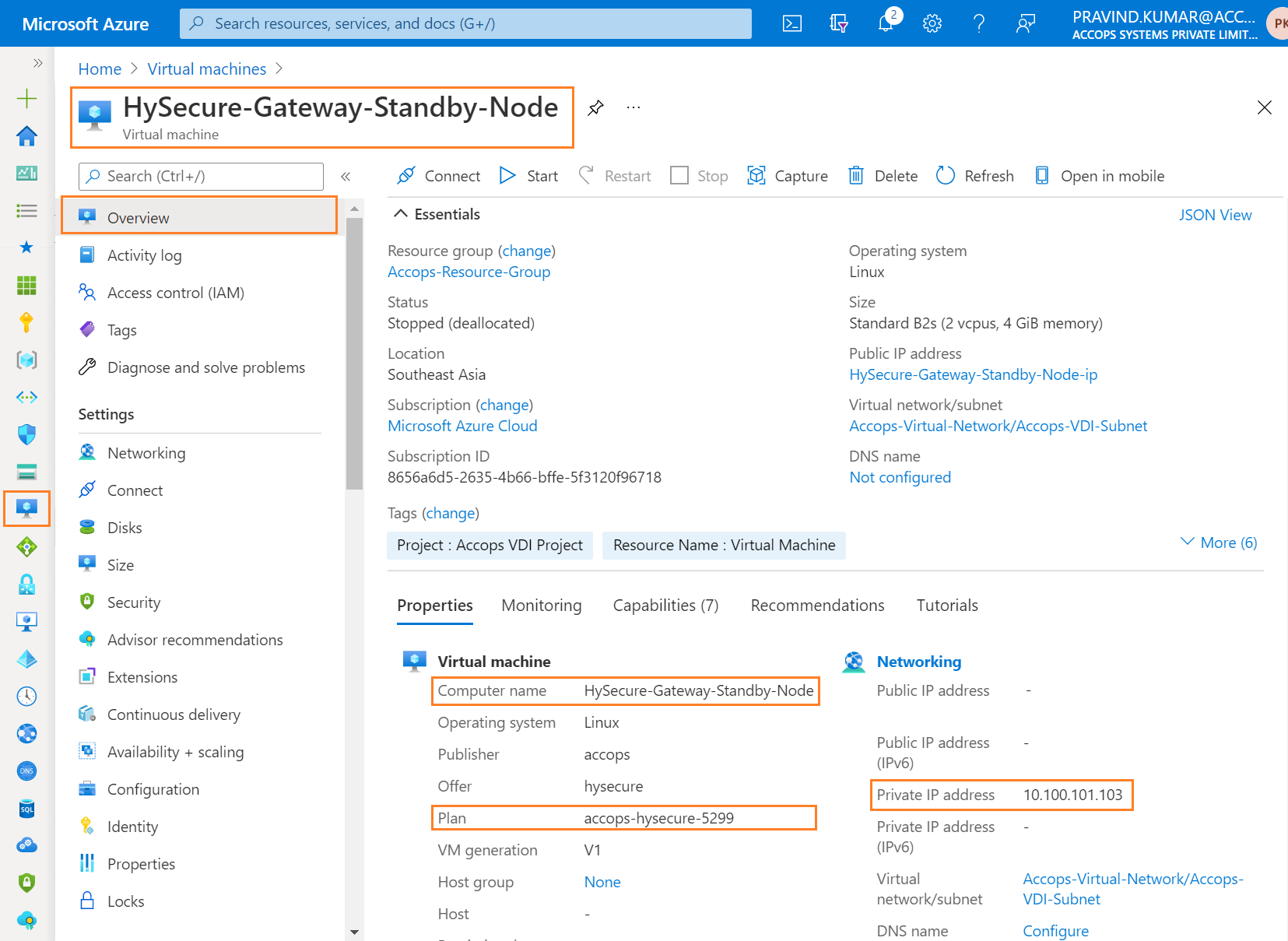Open feedback icon in top bar
The image size is (1288, 941).
[1026, 23]
